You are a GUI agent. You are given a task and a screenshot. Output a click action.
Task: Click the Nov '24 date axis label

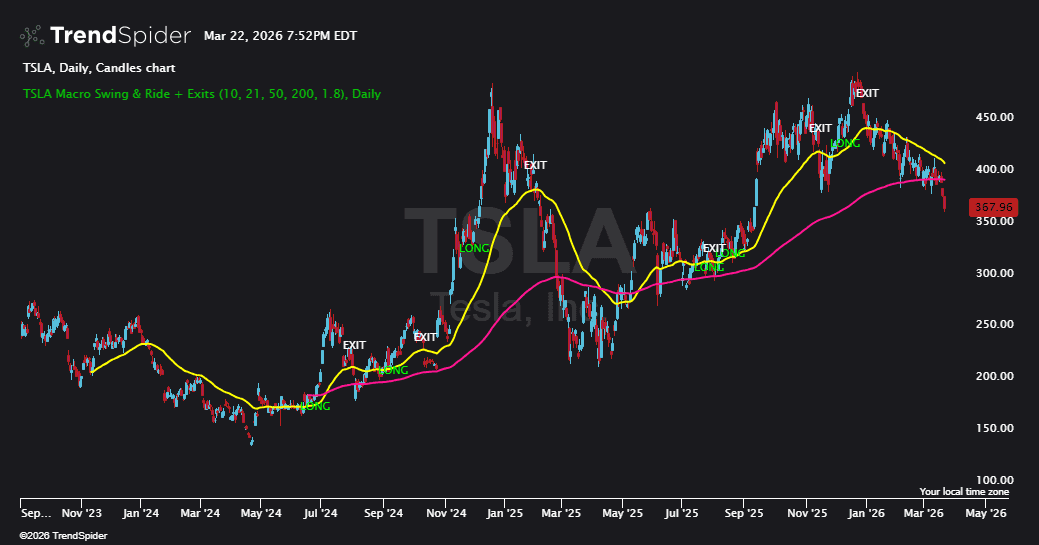click(x=446, y=513)
